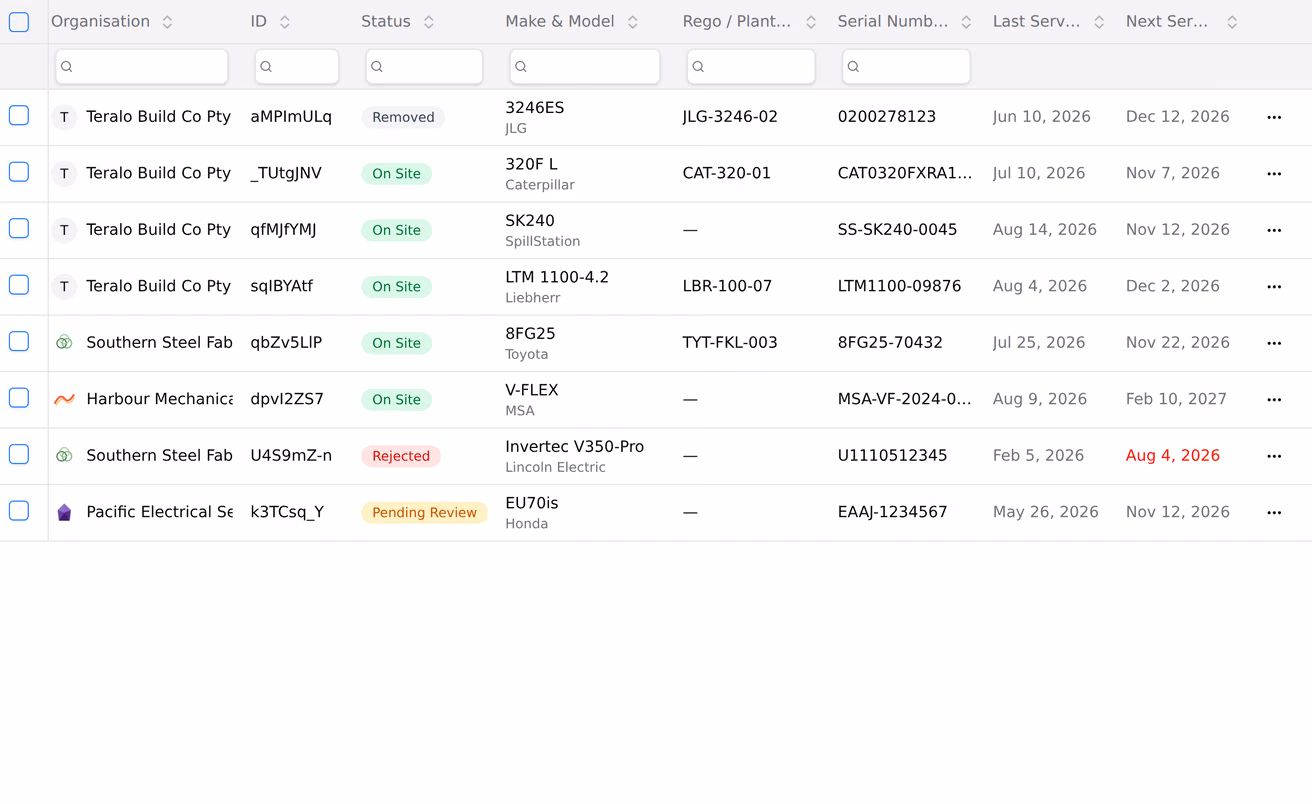This screenshot has height=804, width=1312.
Task: Focus the Status filter search field
Action: [424, 67]
